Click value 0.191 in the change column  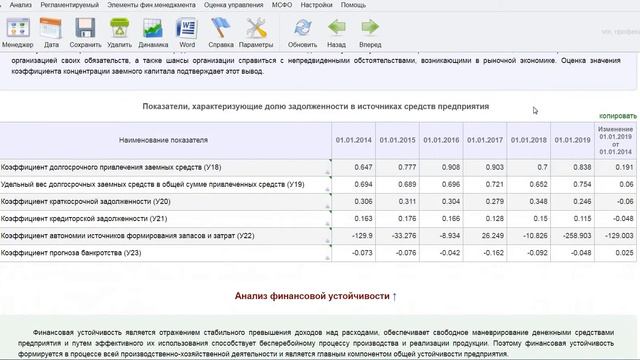[x=624, y=167]
